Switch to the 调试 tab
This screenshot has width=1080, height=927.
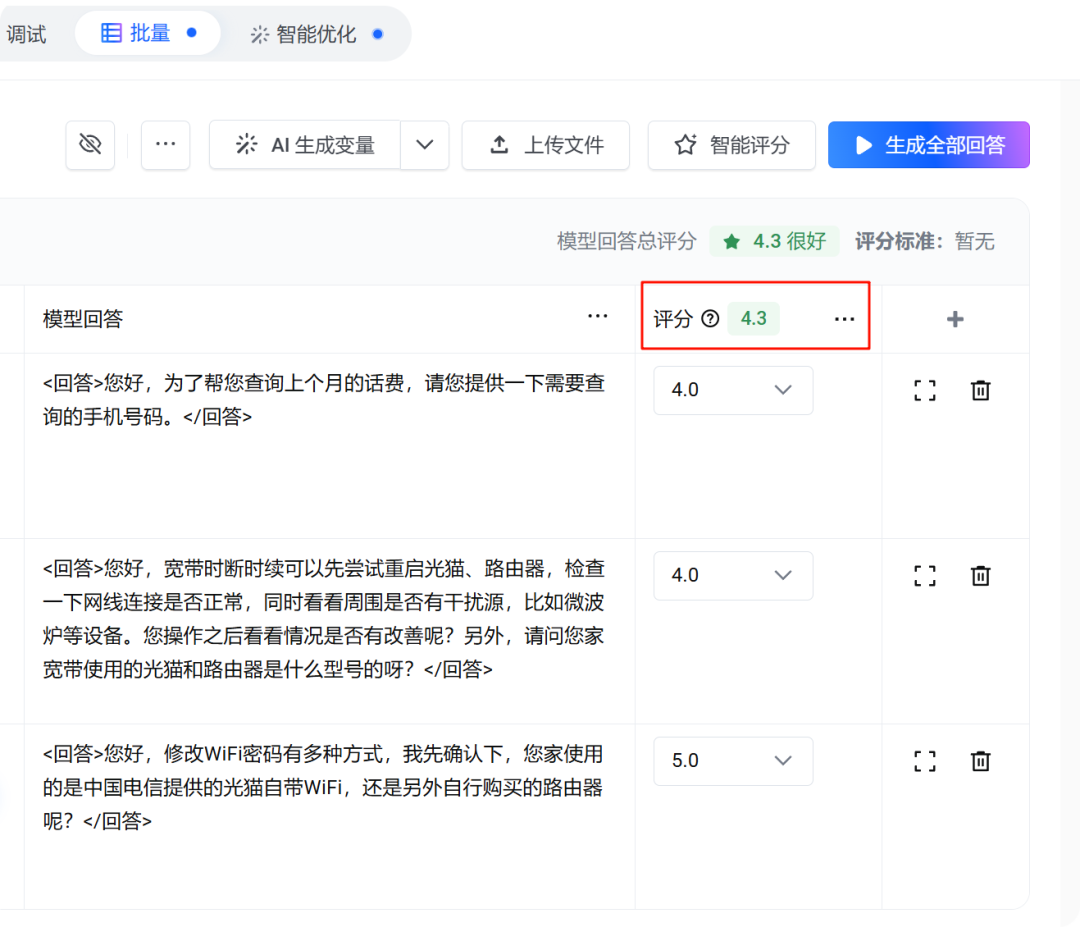tap(26, 34)
